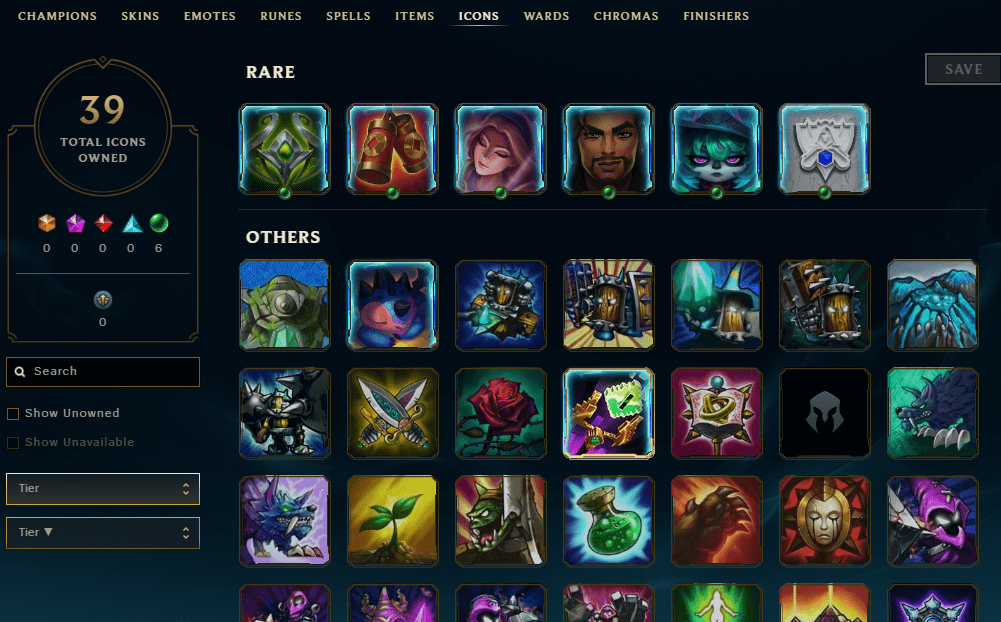Enable the Show Unowned checkbox

pos(13,414)
